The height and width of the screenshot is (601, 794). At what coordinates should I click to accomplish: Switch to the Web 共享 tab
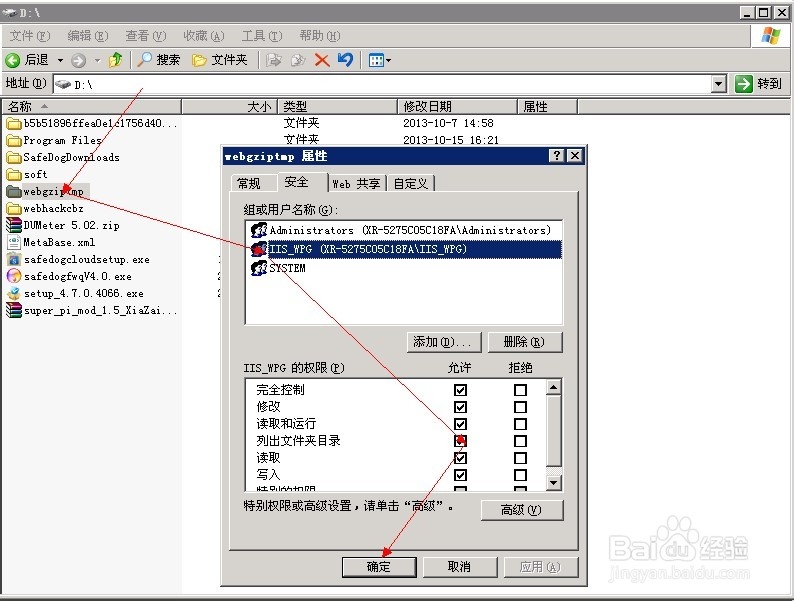click(356, 183)
